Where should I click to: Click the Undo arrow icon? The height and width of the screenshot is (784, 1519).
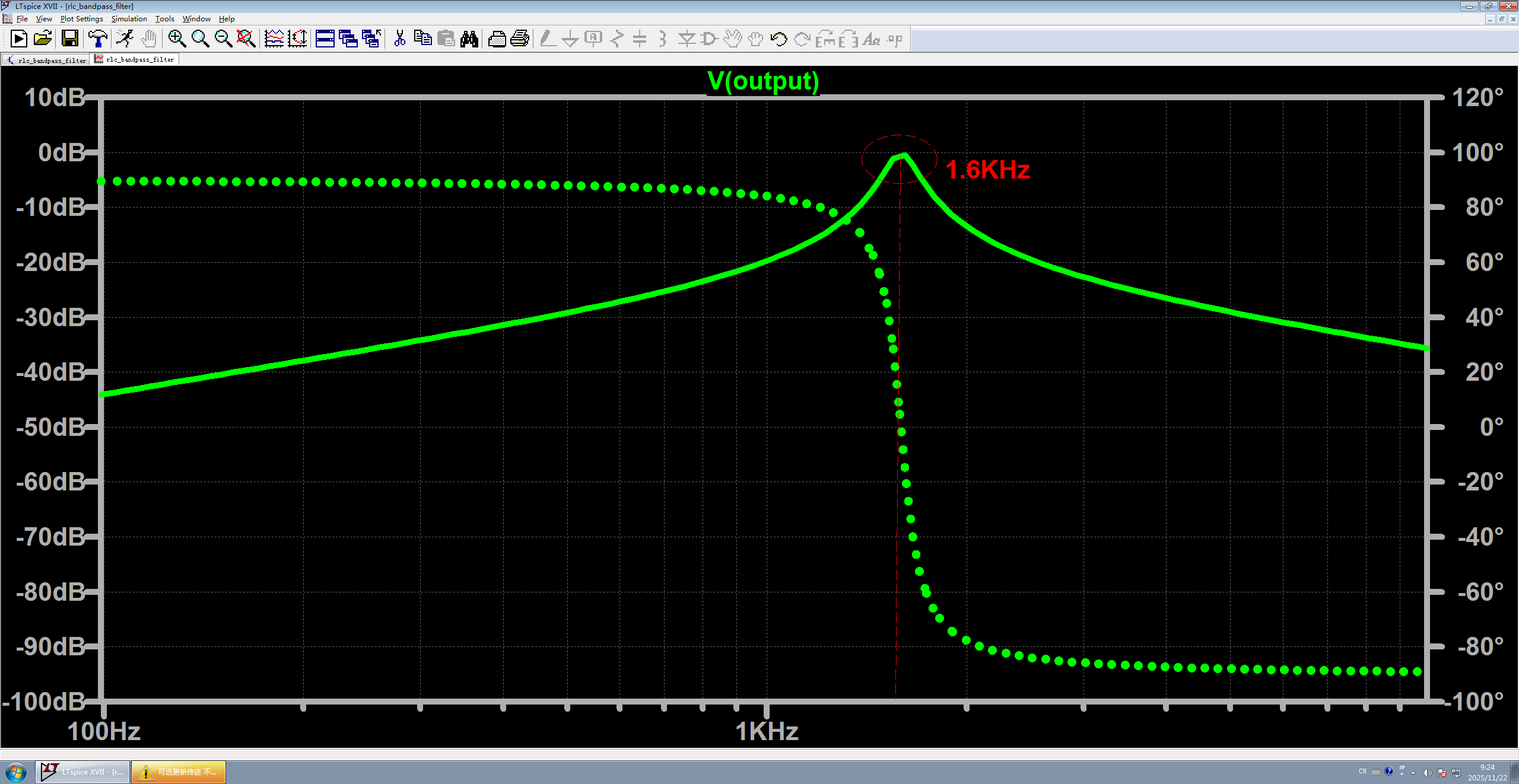coord(778,39)
